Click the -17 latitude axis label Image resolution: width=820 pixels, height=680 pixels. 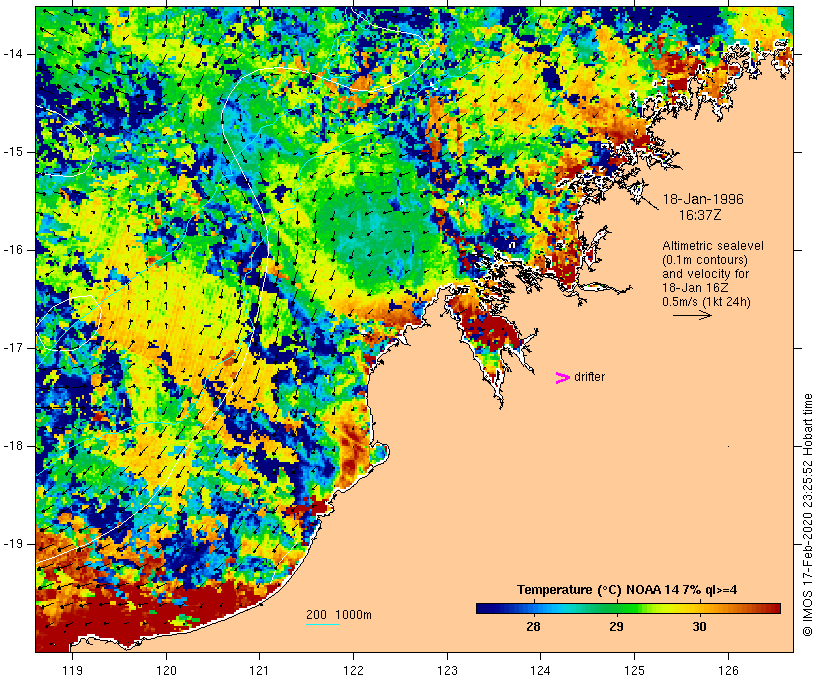(13, 348)
